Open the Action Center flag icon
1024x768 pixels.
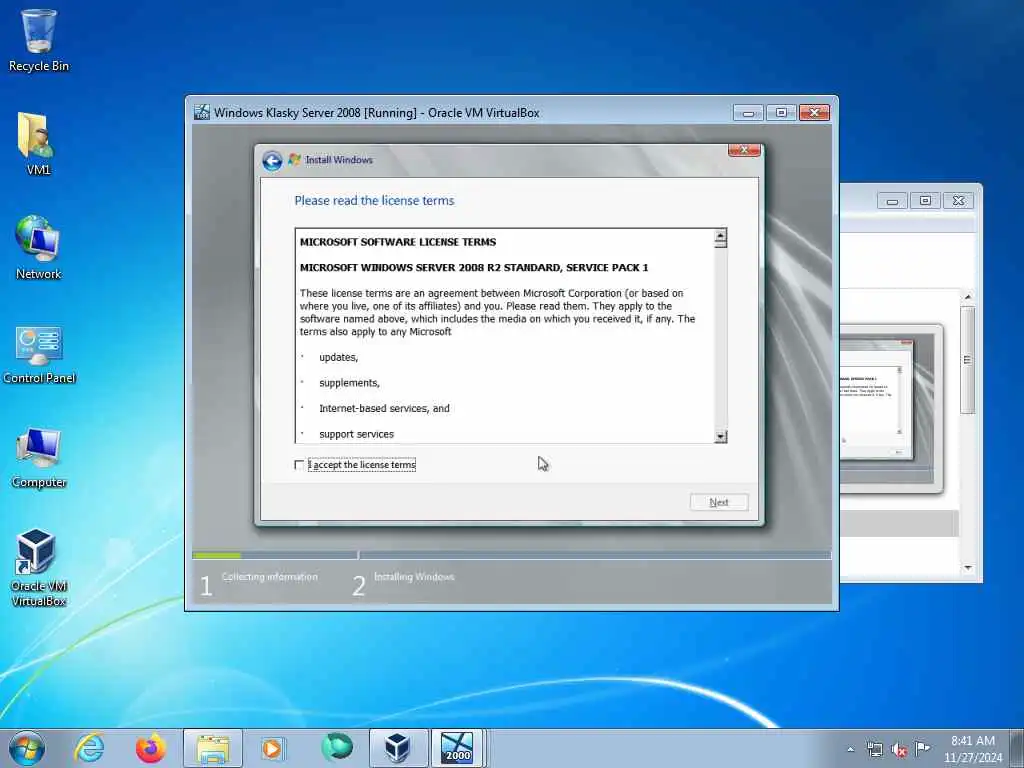pyautogui.click(x=922, y=749)
